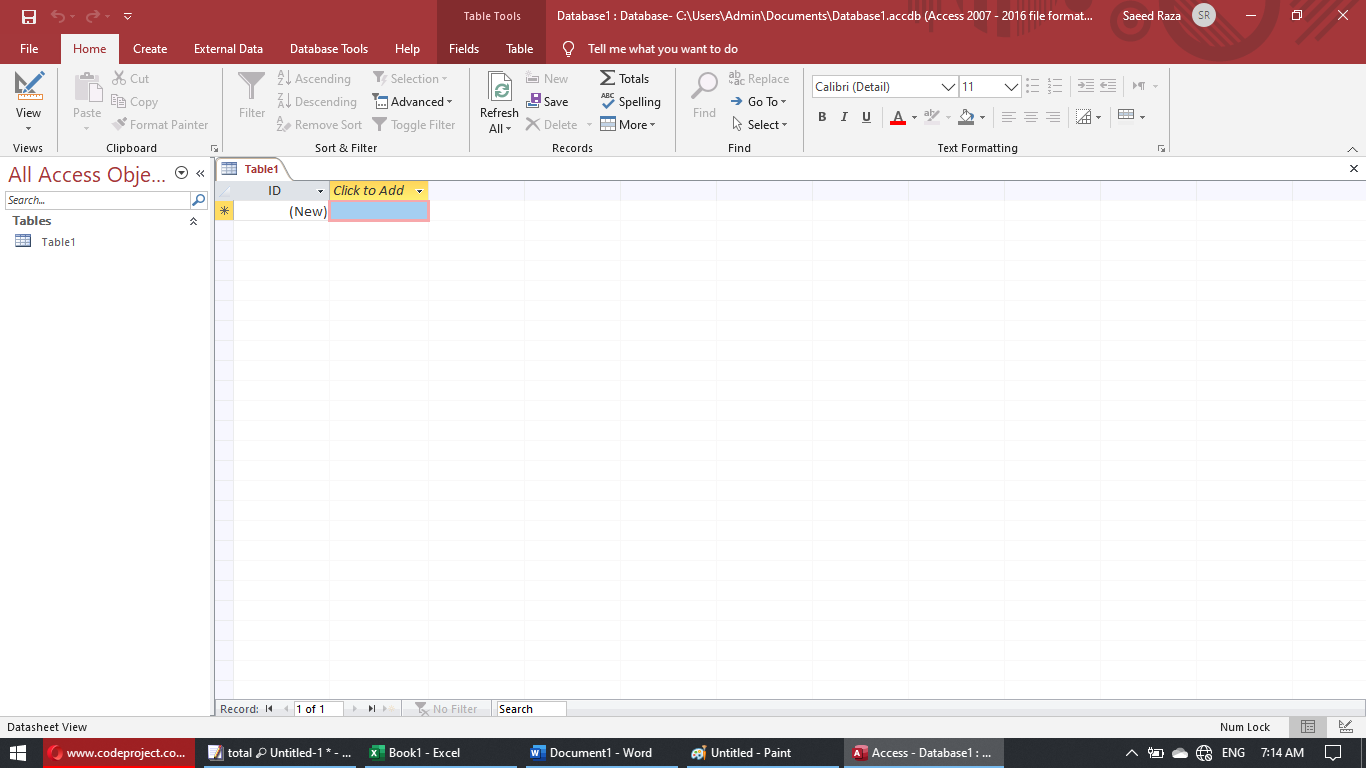Screen dimensions: 1366x768
Task: Open the Fields tab under Table Tools
Action: pyautogui.click(x=464, y=48)
